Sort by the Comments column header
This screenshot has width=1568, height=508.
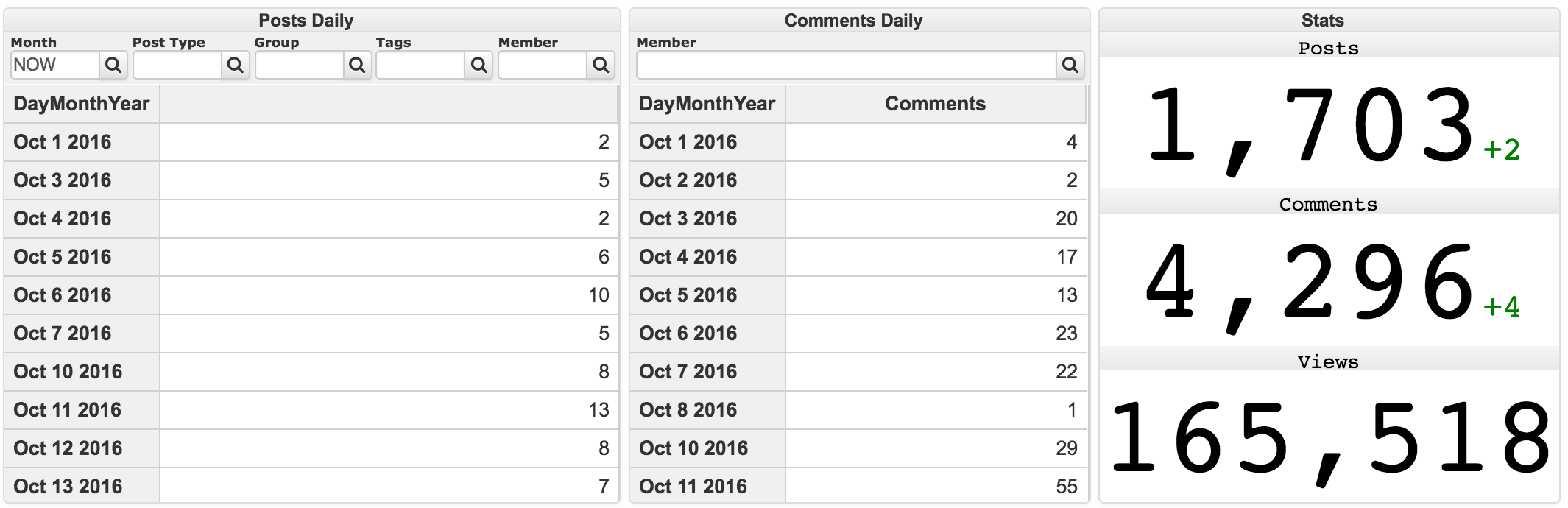[x=935, y=104]
